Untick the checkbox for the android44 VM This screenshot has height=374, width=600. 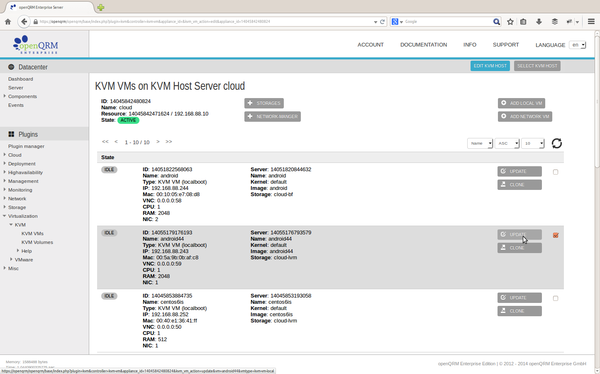coord(556,235)
